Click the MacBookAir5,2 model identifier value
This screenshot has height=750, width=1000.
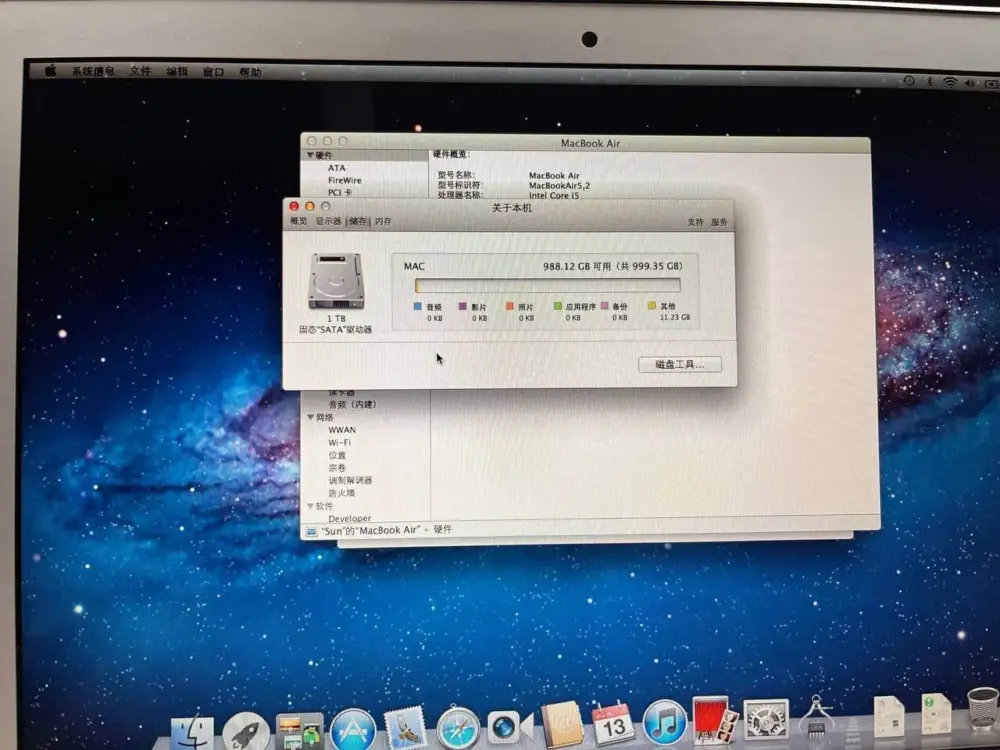pos(559,186)
